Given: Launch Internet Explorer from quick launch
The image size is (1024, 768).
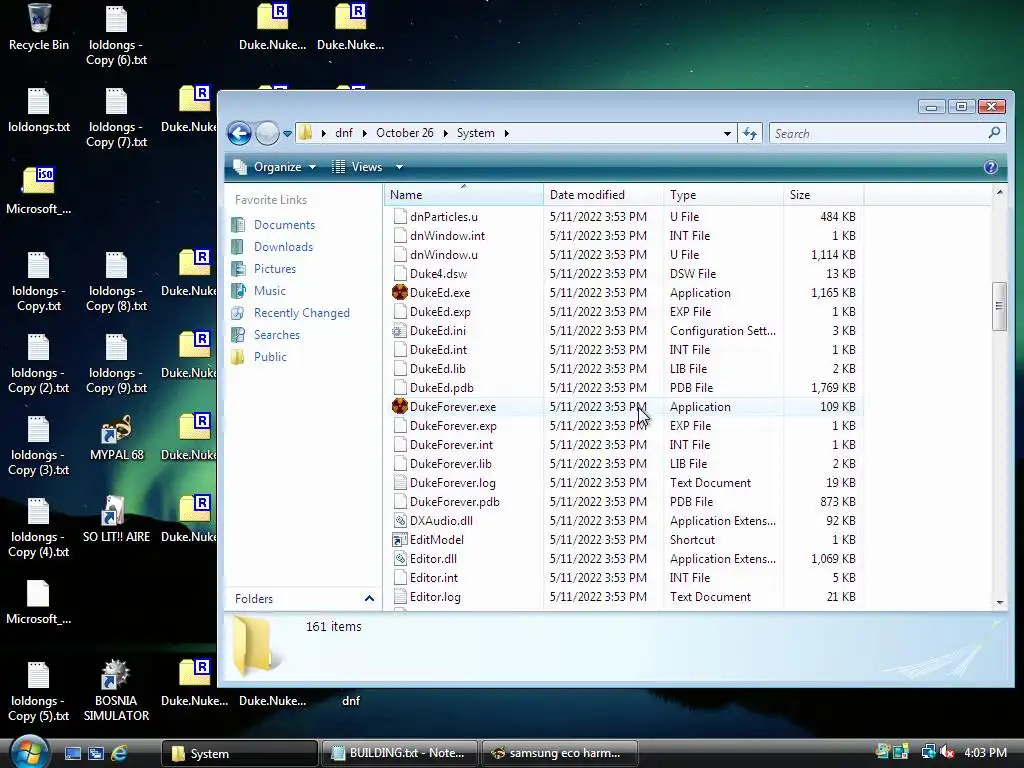Looking at the screenshot, I should pyautogui.click(x=119, y=754).
